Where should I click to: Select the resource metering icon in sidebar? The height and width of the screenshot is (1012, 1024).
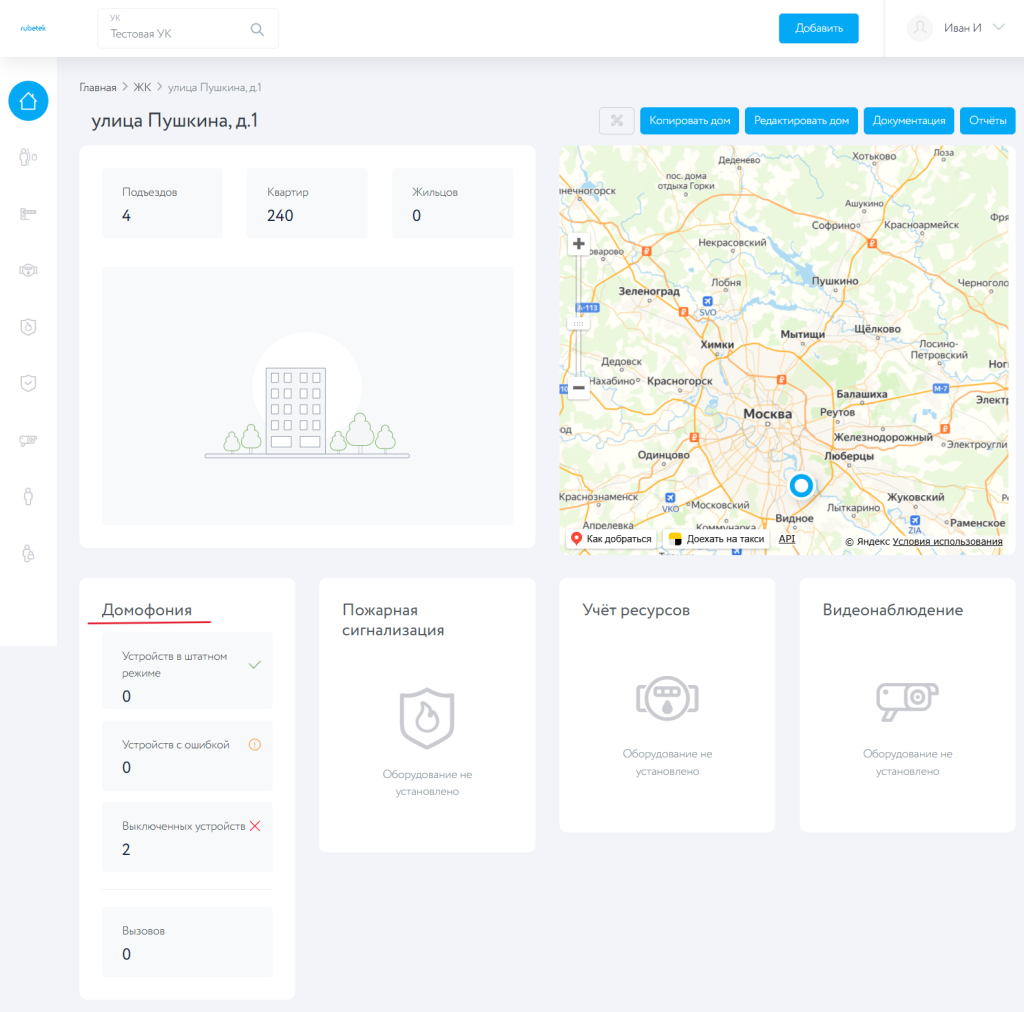(x=28, y=270)
